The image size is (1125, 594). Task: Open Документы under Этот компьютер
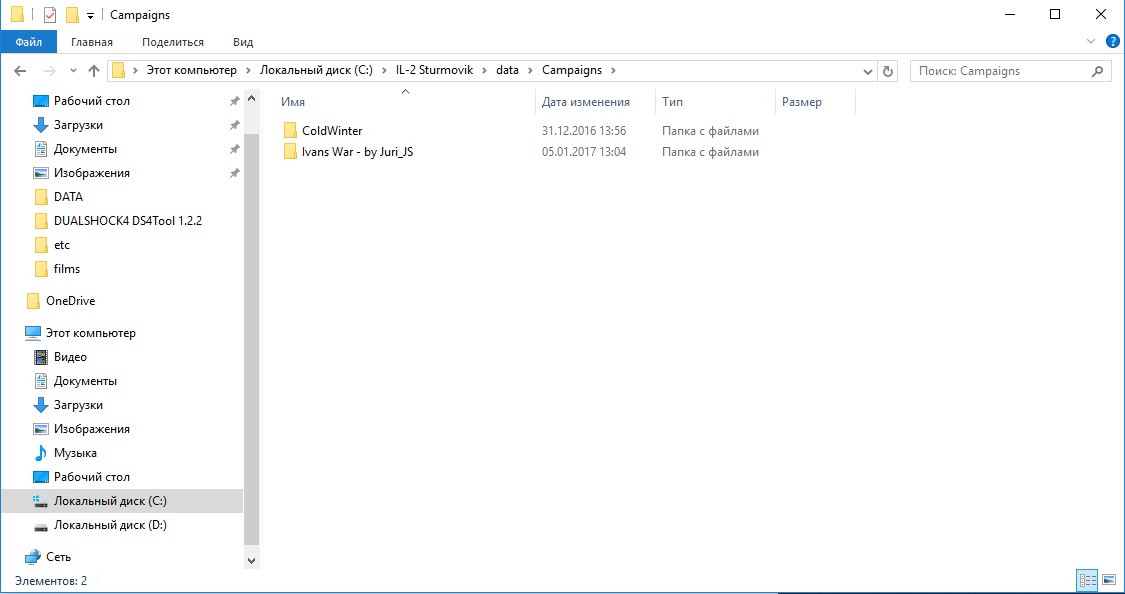(x=85, y=381)
